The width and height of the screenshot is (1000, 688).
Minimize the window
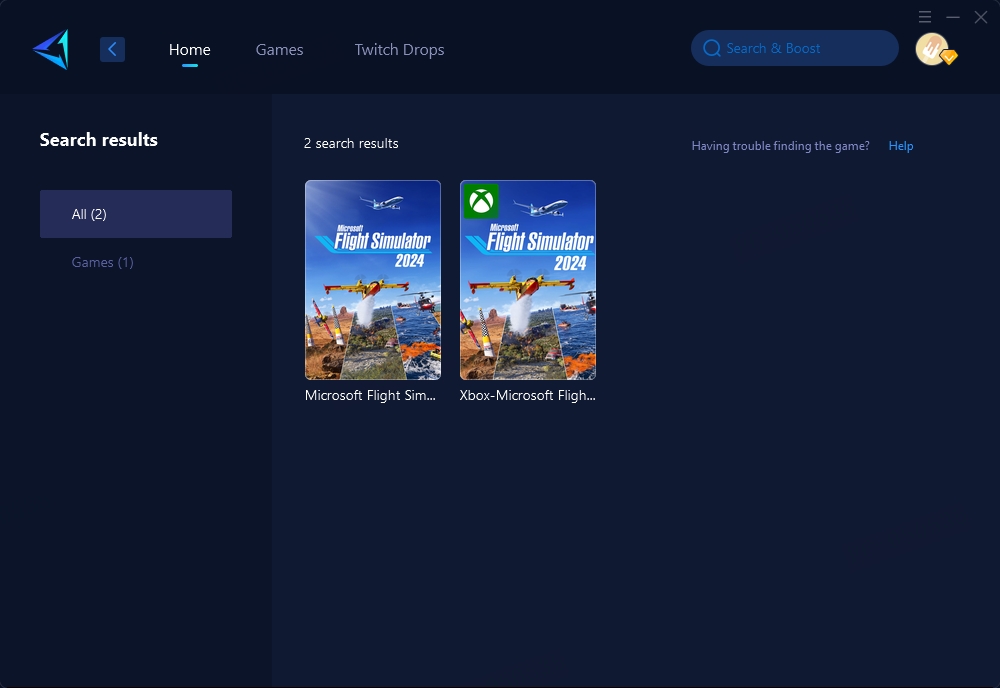(x=953, y=17)
